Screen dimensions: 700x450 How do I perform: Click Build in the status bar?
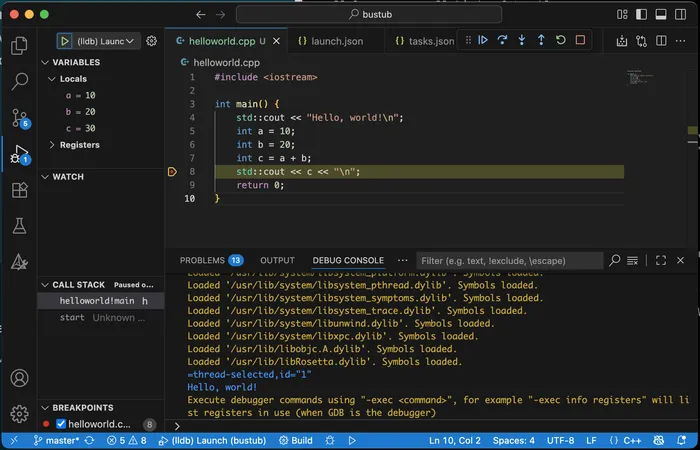click(x=296, y=441)
